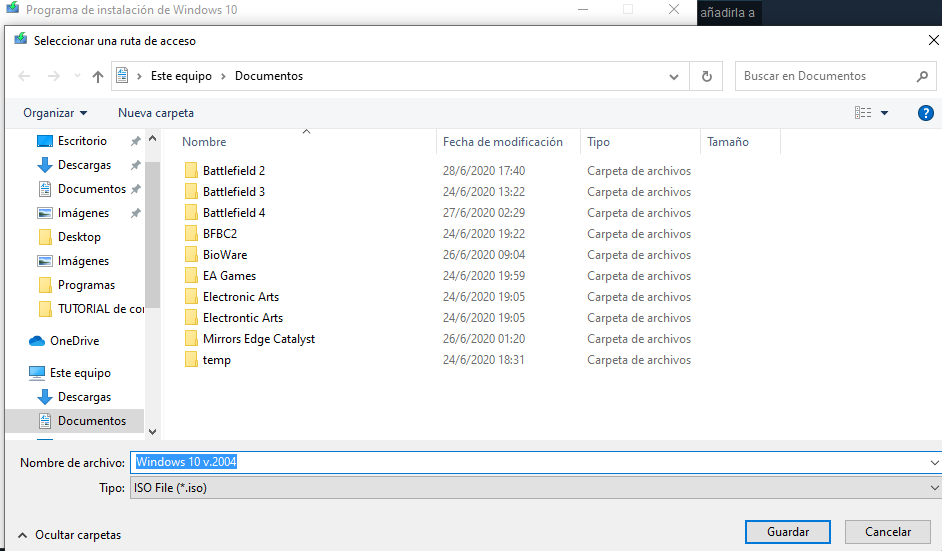Click the search magnifier icon
The width and height of the screenshot is (942, 551).
(922, 76)
